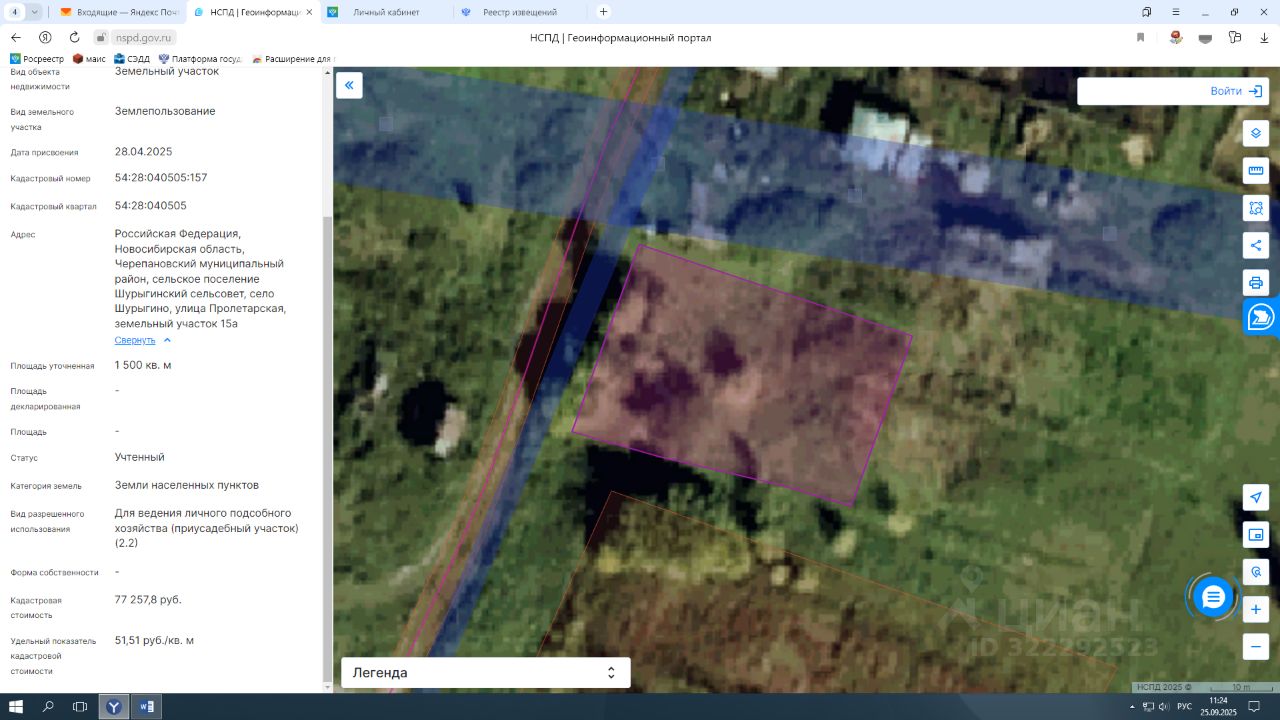Open the round chat support bubble
The width and height of the screenshot is (1280, 720).
pos(1213,597)
